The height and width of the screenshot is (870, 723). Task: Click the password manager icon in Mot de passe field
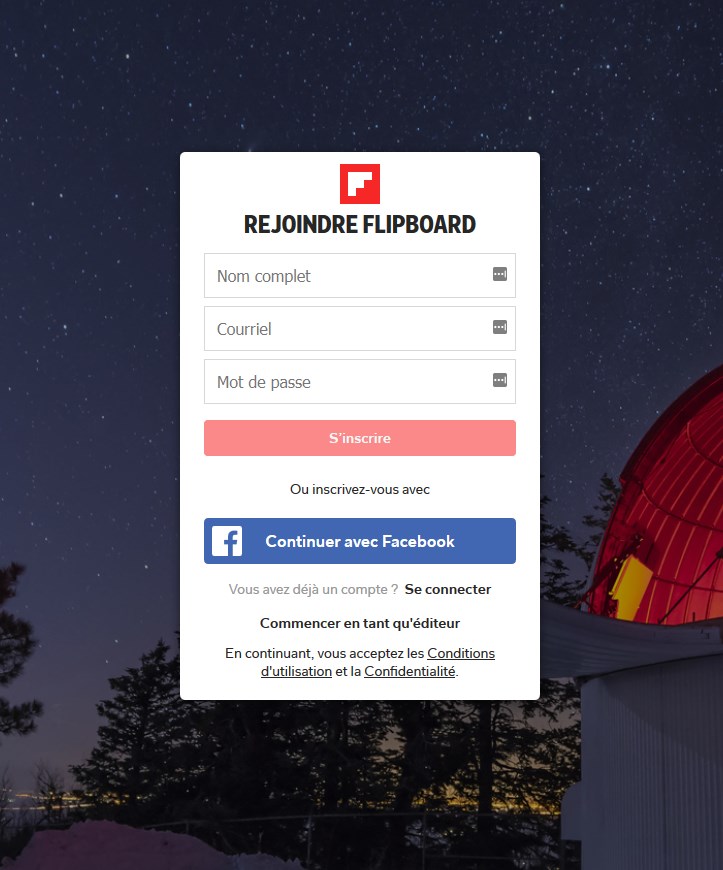pyautogui.click(x=500, y=380)
